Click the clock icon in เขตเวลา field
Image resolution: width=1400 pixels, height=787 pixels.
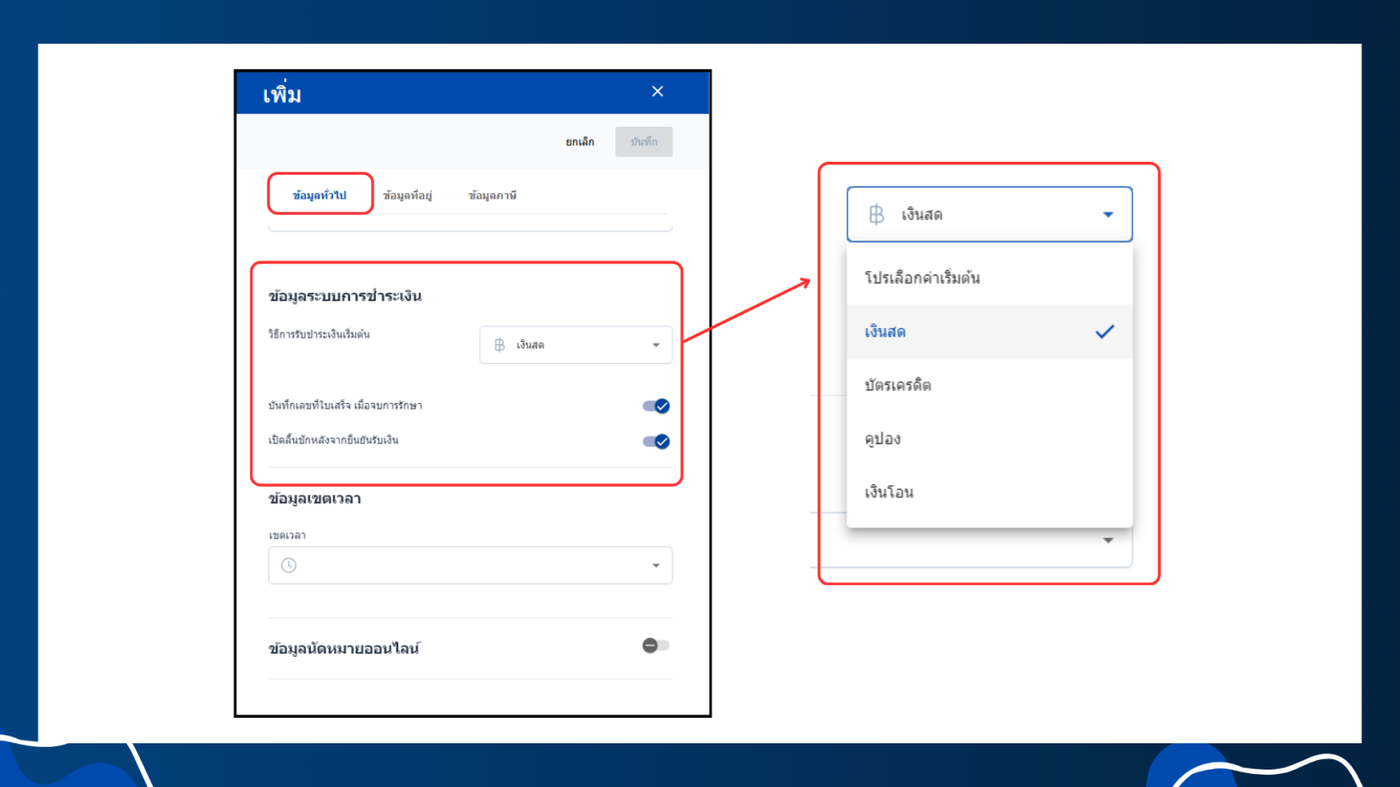tap(289, 565)
